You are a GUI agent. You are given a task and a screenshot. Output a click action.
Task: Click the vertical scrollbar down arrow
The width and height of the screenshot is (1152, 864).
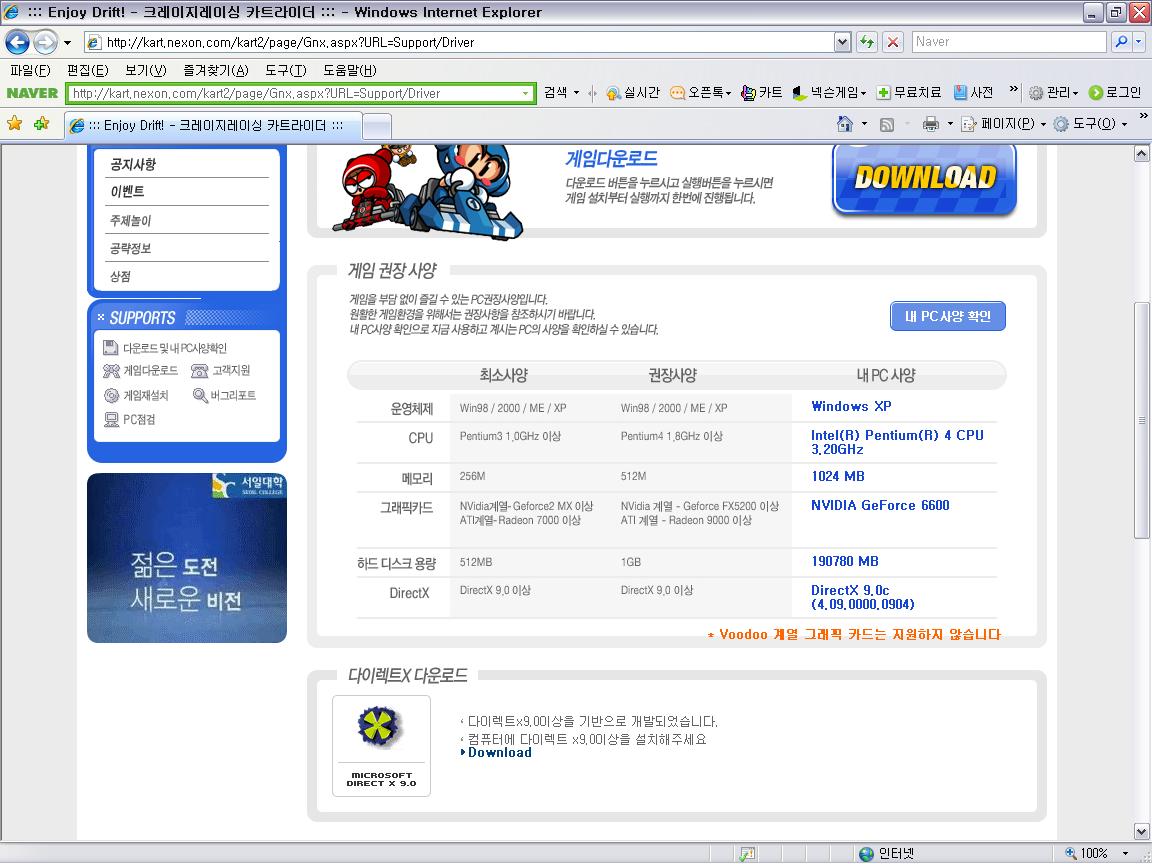1141,832
